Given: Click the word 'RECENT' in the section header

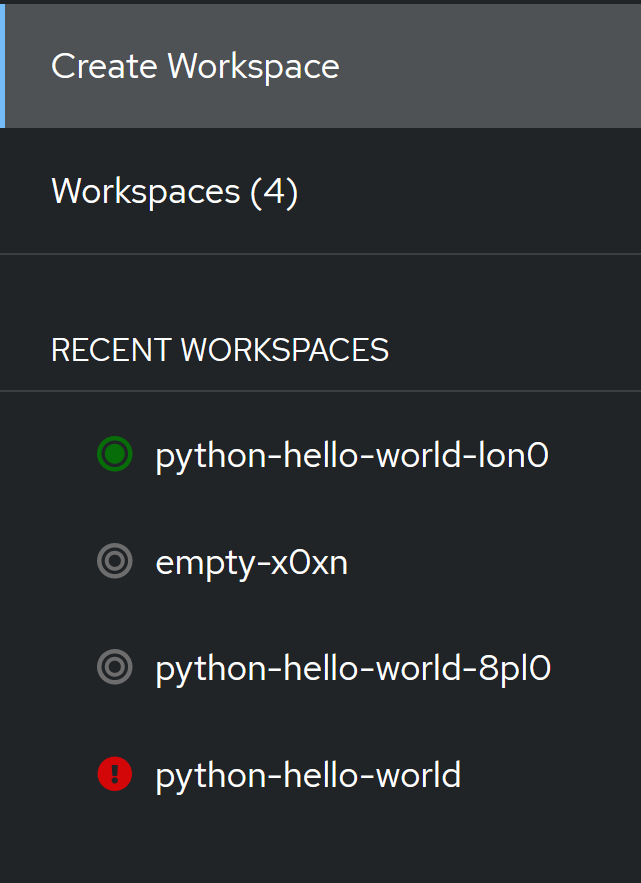Looking at the screenshot, I should pos(111,350).
